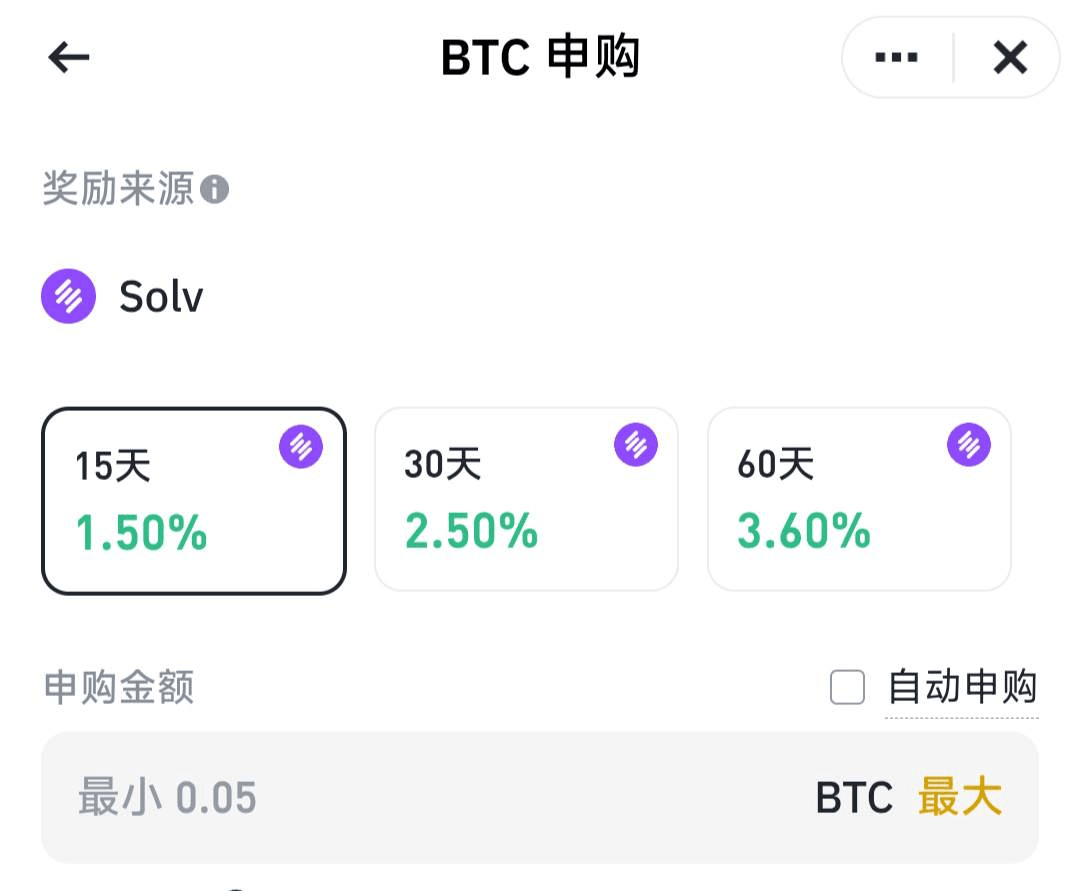Tap the Solv reward source name
Image resolution: width=1080 pixels, height=891 pixels.
[x=161, y=297]
